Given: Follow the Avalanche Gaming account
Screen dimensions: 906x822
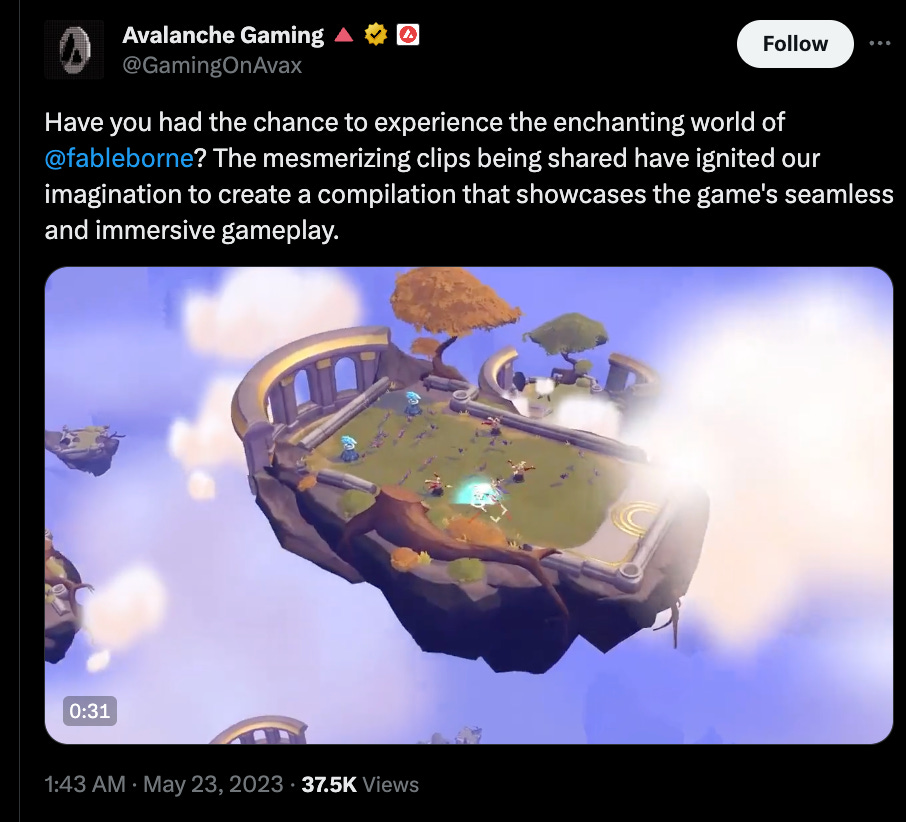Looking at the screenshot, I should 795,44.
